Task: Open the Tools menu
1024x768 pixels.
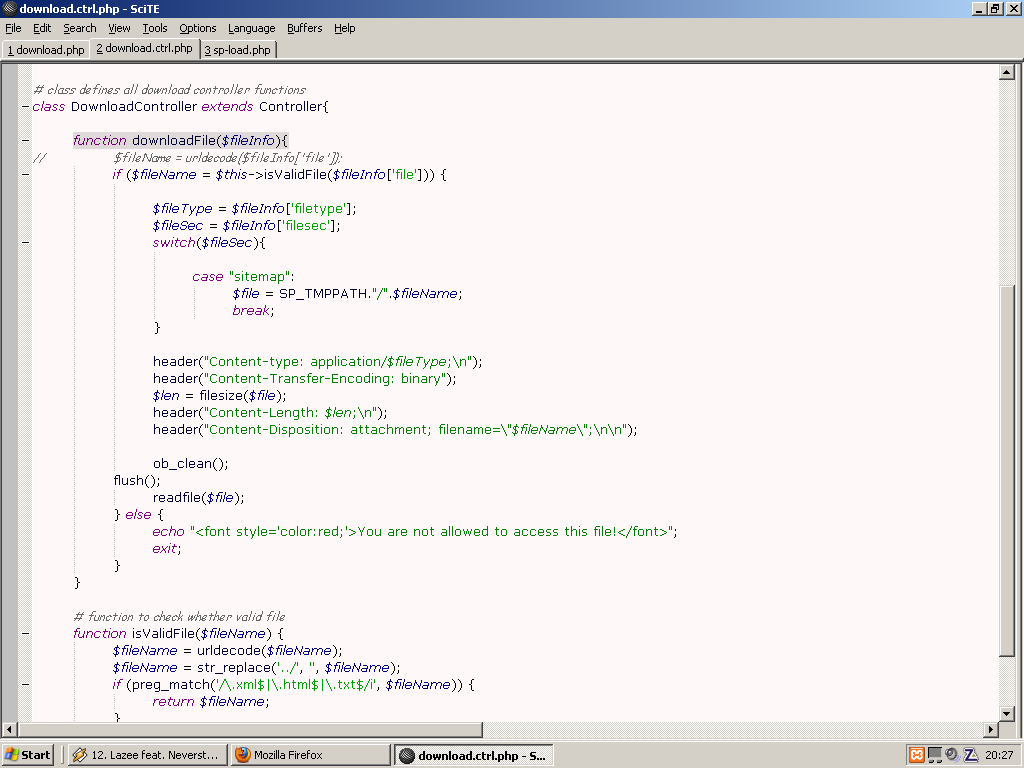Action: point(155,28)
